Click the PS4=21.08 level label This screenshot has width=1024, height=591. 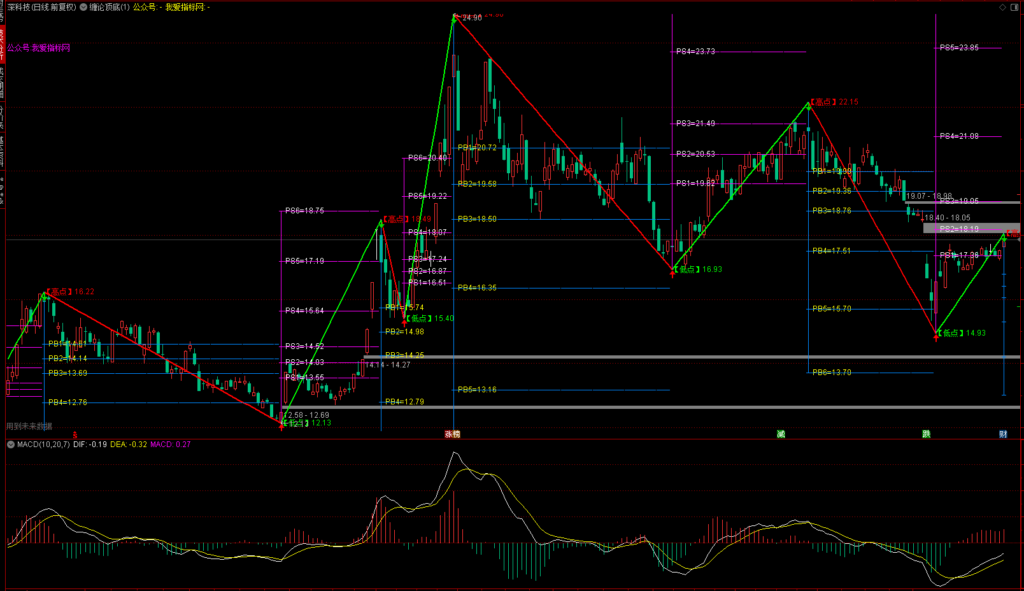tap(959, 136)
